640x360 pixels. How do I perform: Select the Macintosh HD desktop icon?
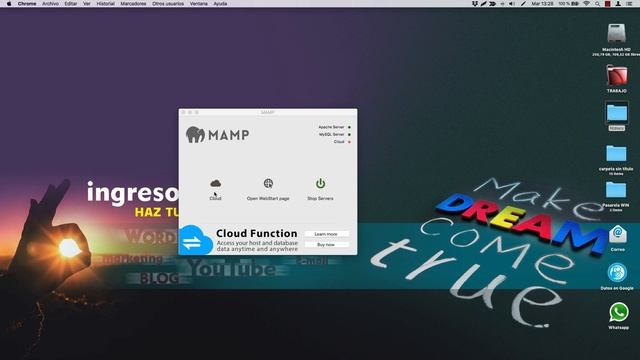[616, 34]
